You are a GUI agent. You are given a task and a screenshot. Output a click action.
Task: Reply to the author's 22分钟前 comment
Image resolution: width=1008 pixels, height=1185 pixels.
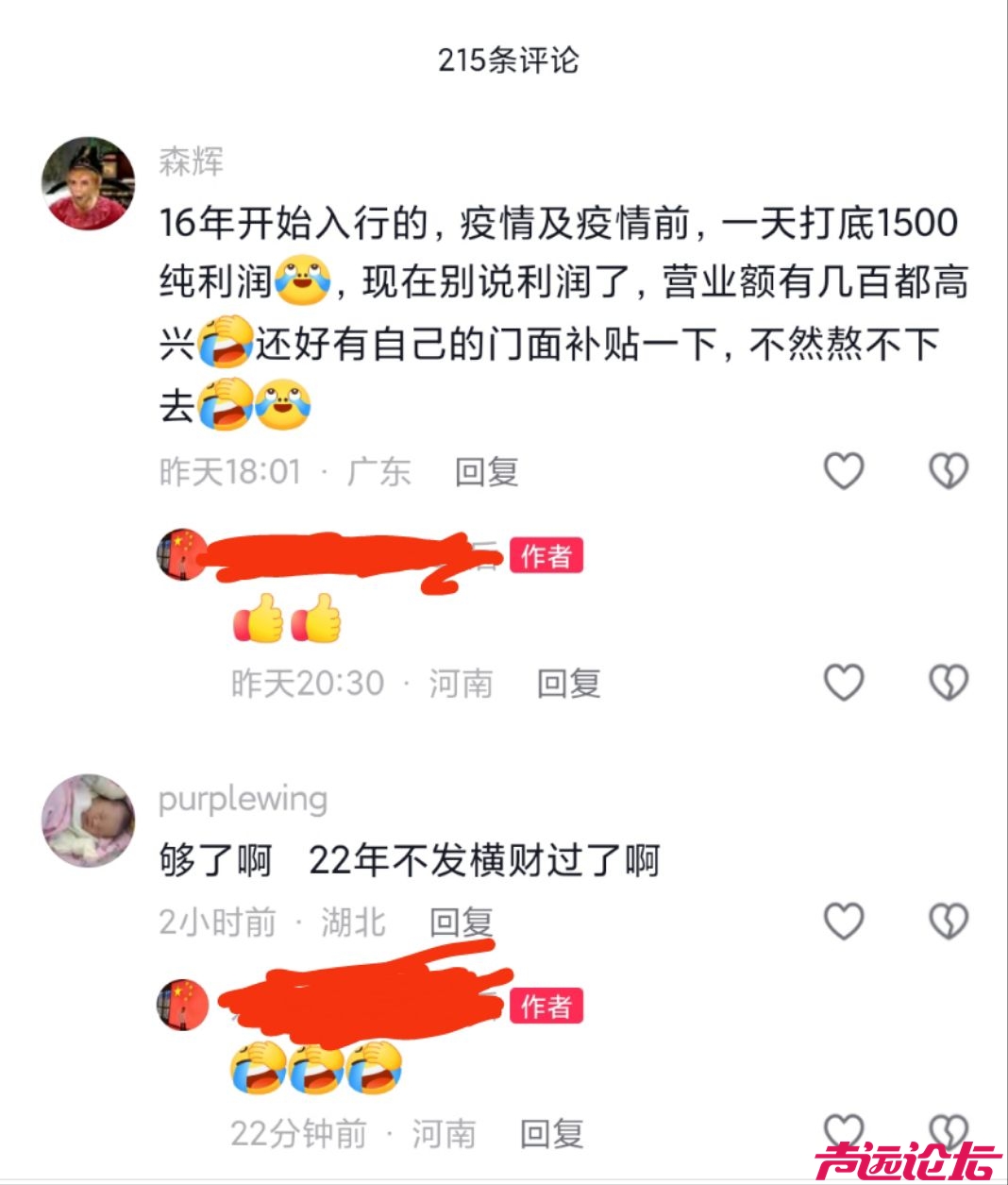coord(552,1133)
